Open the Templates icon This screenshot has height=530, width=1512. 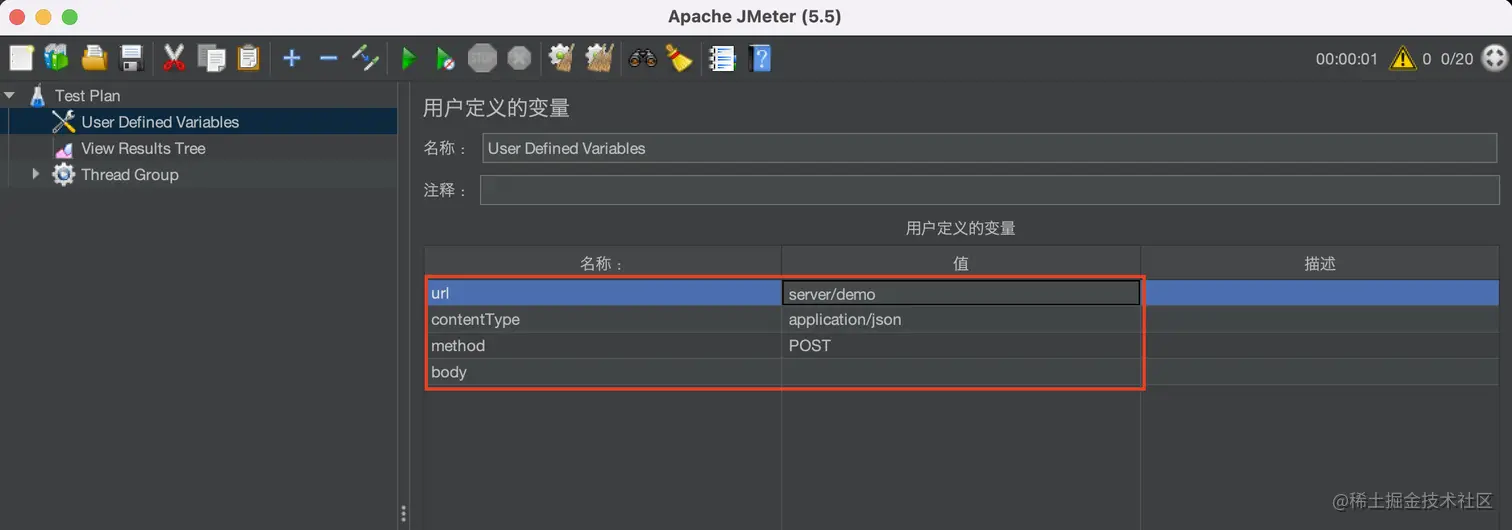[56, 59]
